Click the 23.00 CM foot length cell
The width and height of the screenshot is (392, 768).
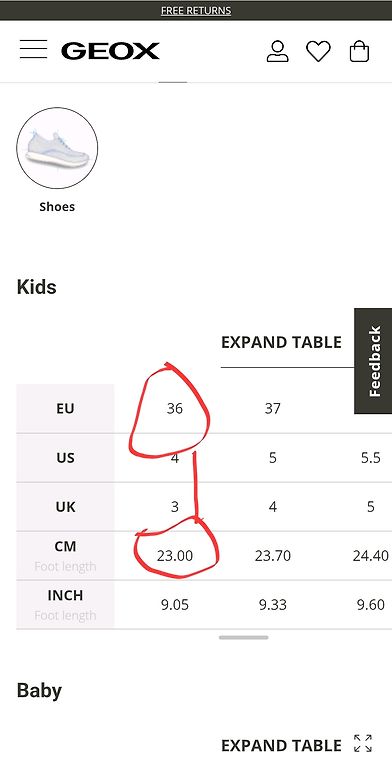tap(174, 556)
